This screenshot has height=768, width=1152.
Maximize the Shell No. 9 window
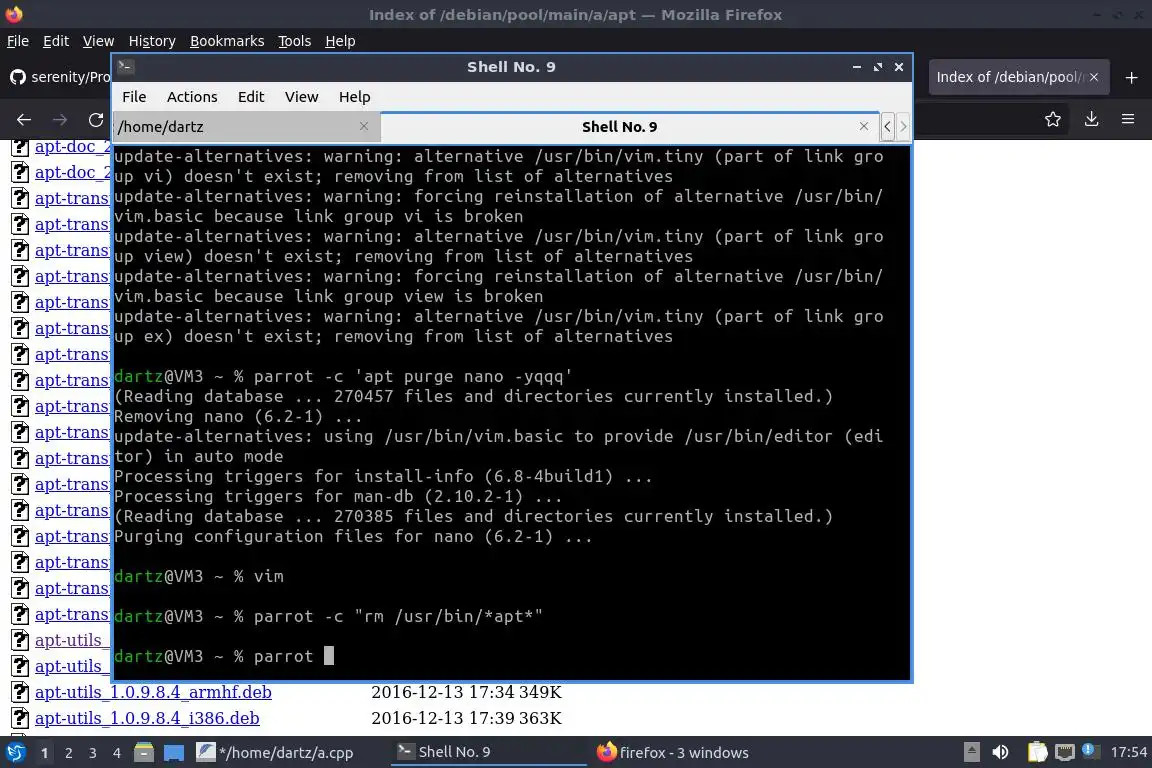click(x=878, y=67)
